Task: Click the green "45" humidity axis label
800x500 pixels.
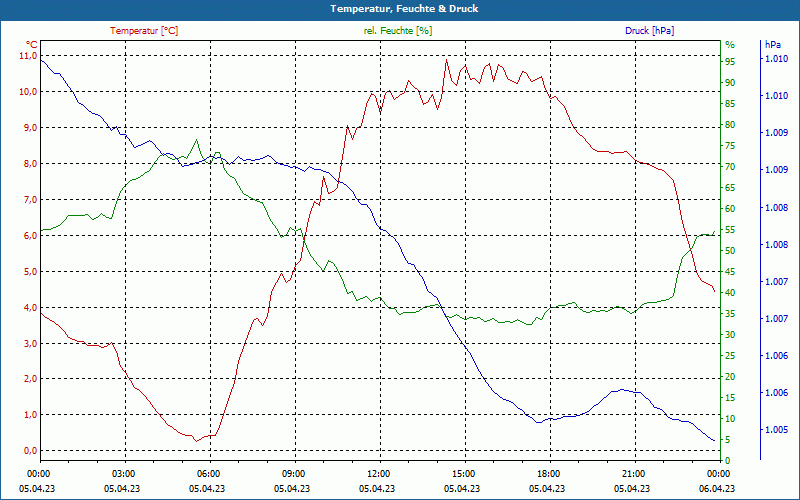Action: tap(730, 272)
